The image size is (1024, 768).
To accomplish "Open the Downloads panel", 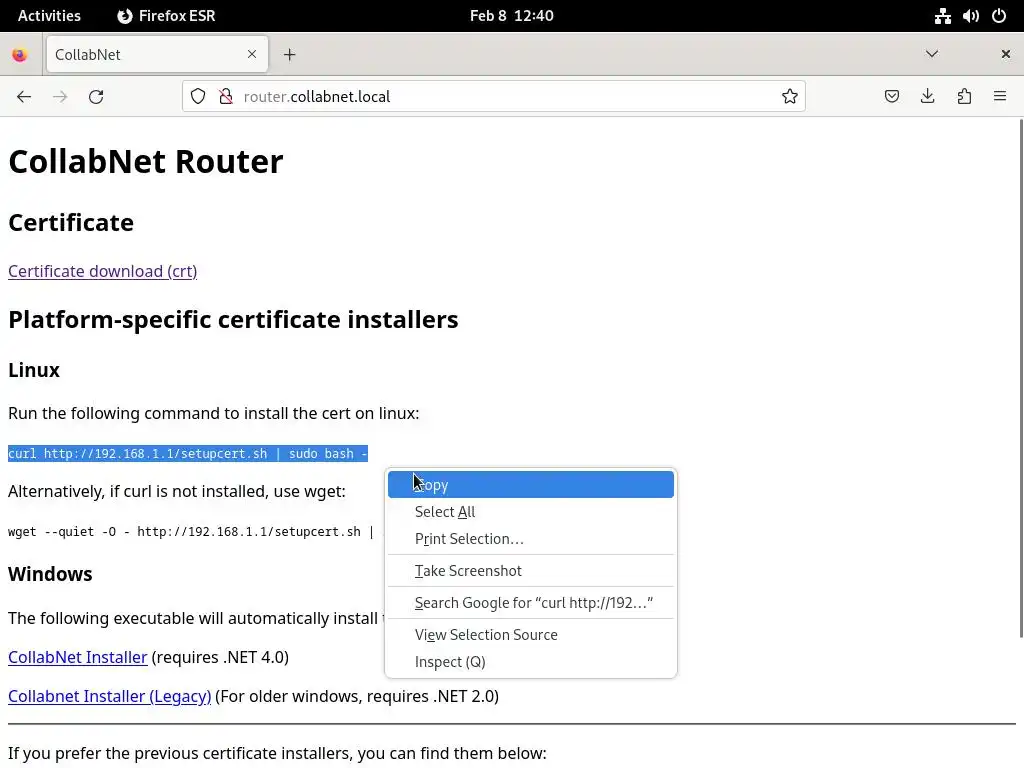I will point(927,97).
